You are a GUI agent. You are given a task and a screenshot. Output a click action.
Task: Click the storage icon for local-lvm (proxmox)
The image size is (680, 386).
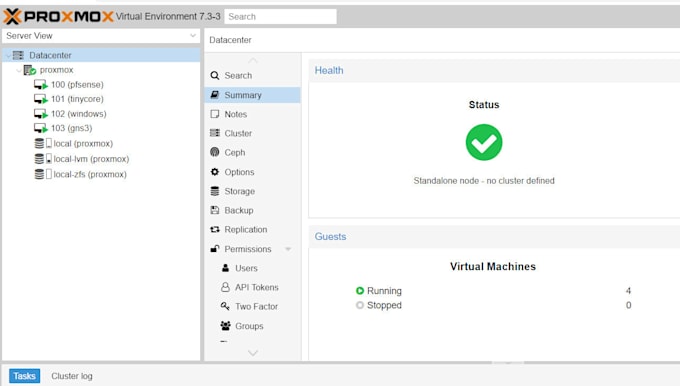pyautogui.click(x=43, y=159)
